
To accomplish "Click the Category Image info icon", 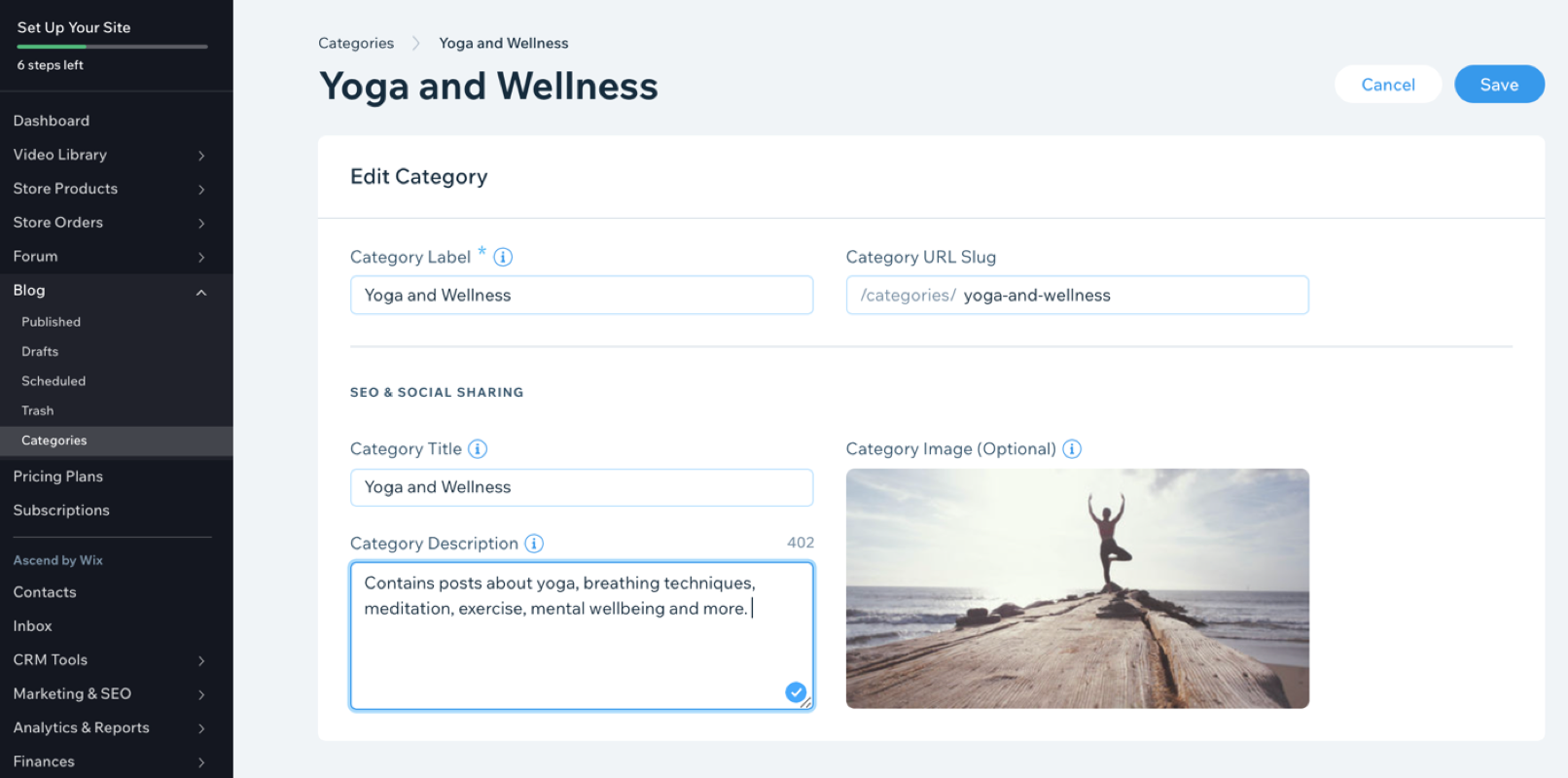I will click(1072, 449).
